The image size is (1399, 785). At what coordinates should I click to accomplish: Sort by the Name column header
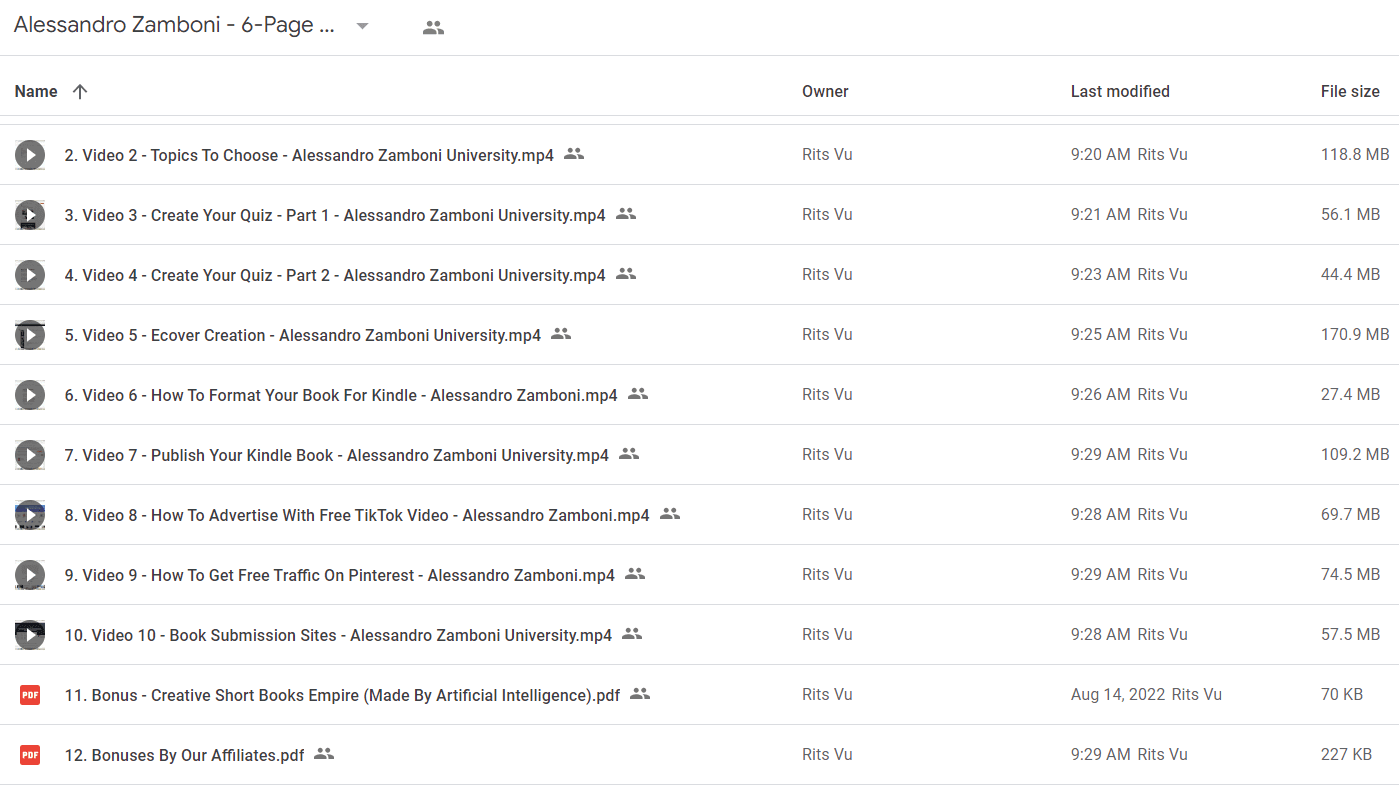[x=36, y=91]
